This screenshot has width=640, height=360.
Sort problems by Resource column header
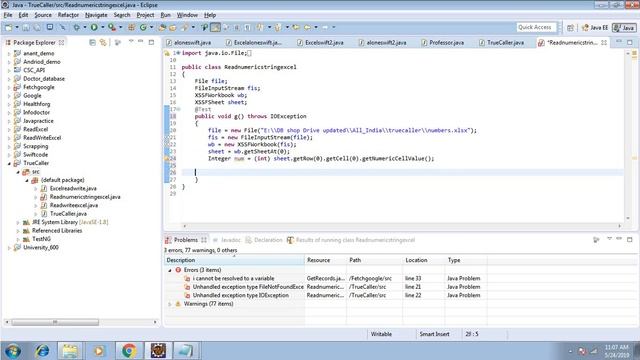[325, 260]
